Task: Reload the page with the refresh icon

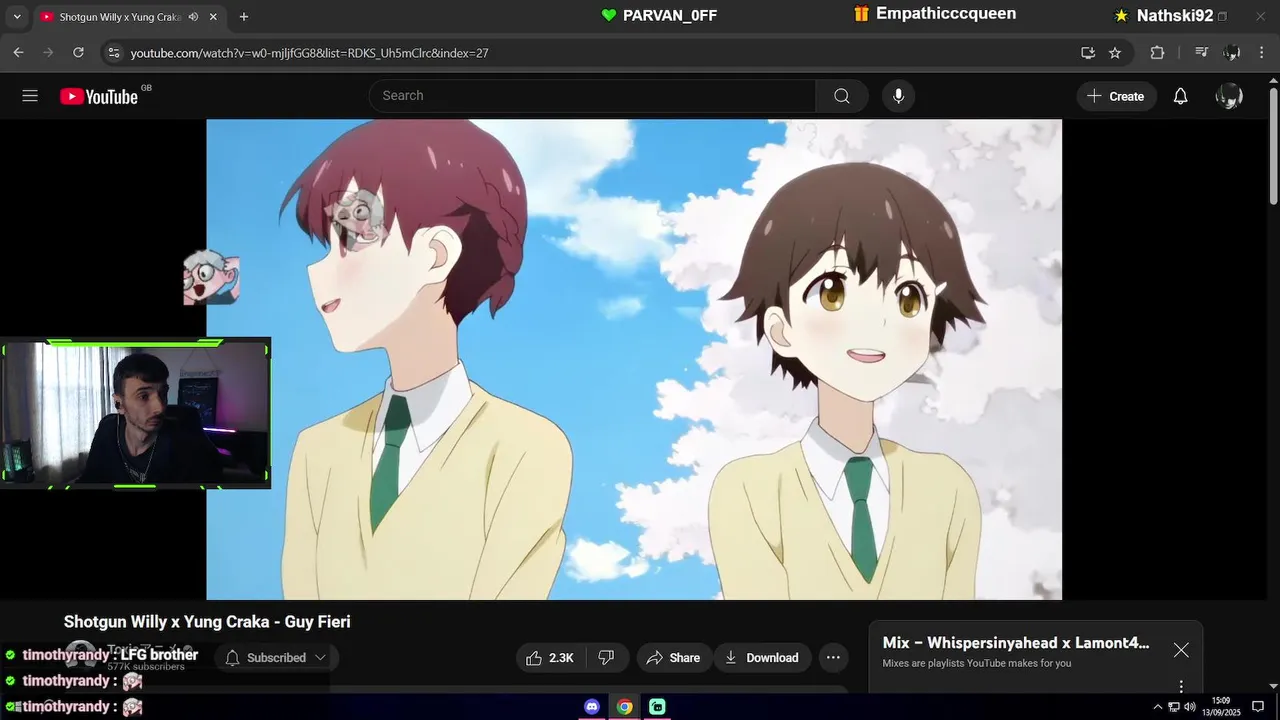Action: click(x=78, y=52)
